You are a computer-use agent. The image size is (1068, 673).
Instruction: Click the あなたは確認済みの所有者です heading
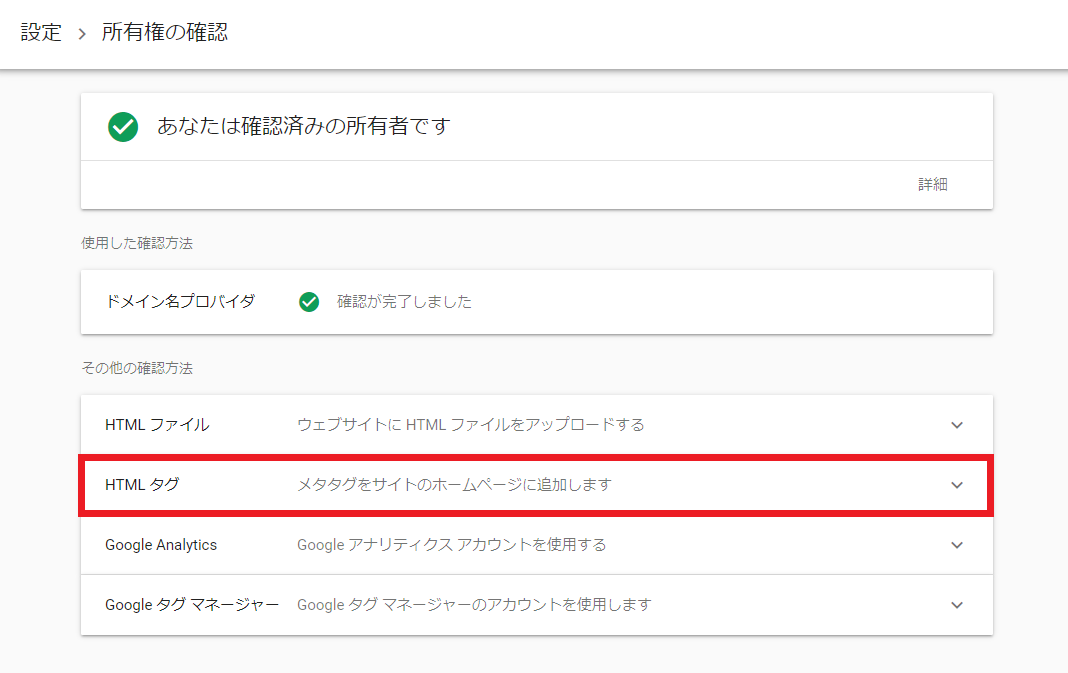[x=304, y=127]
